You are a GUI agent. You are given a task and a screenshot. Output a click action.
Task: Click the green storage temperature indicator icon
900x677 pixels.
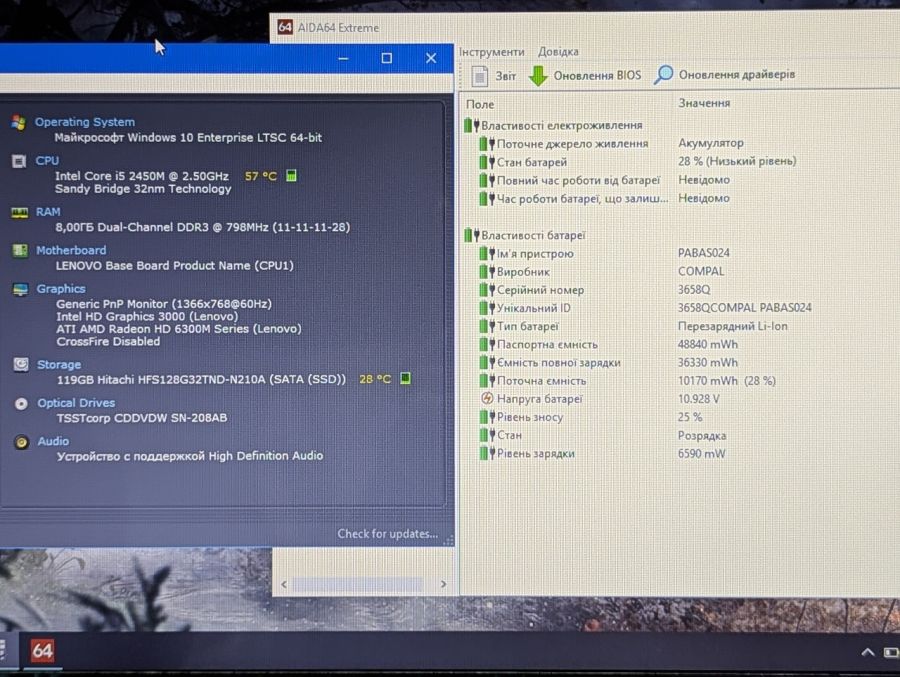405,378
